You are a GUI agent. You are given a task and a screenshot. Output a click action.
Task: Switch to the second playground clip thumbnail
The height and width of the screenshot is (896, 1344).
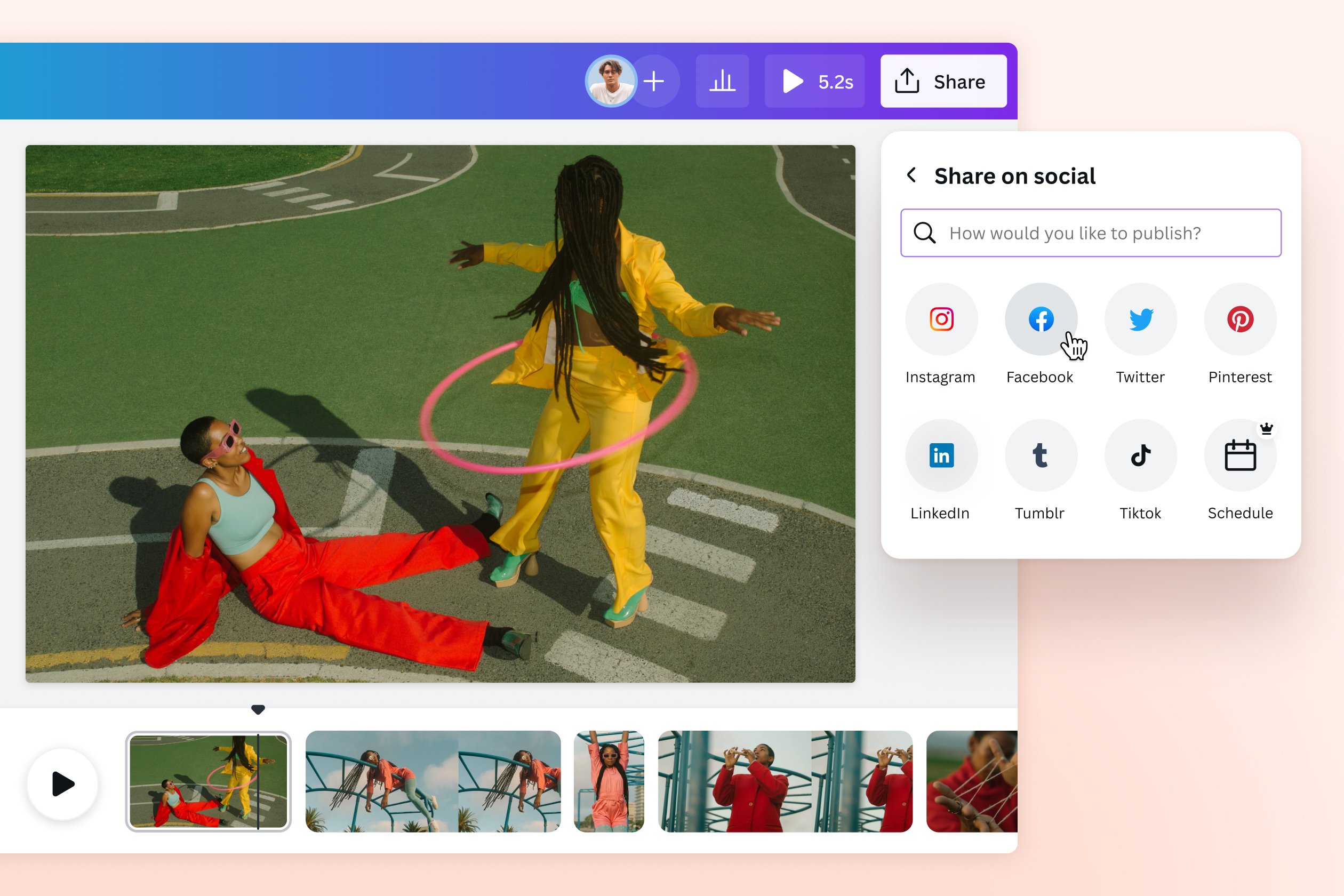click(x=433, y=784)
